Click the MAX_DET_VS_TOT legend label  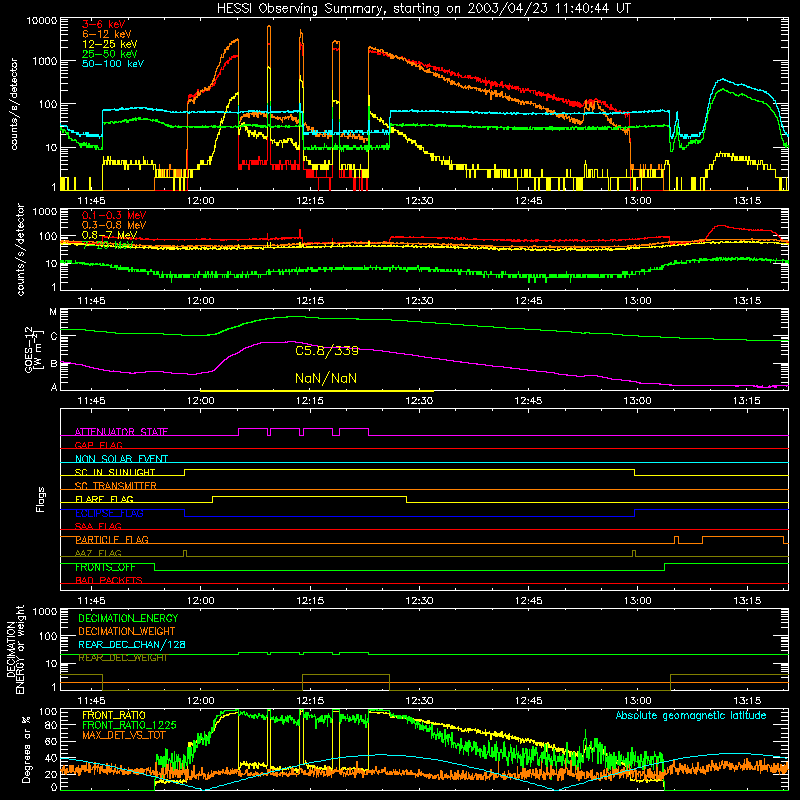pyautogui.click(x=123, y=735)
